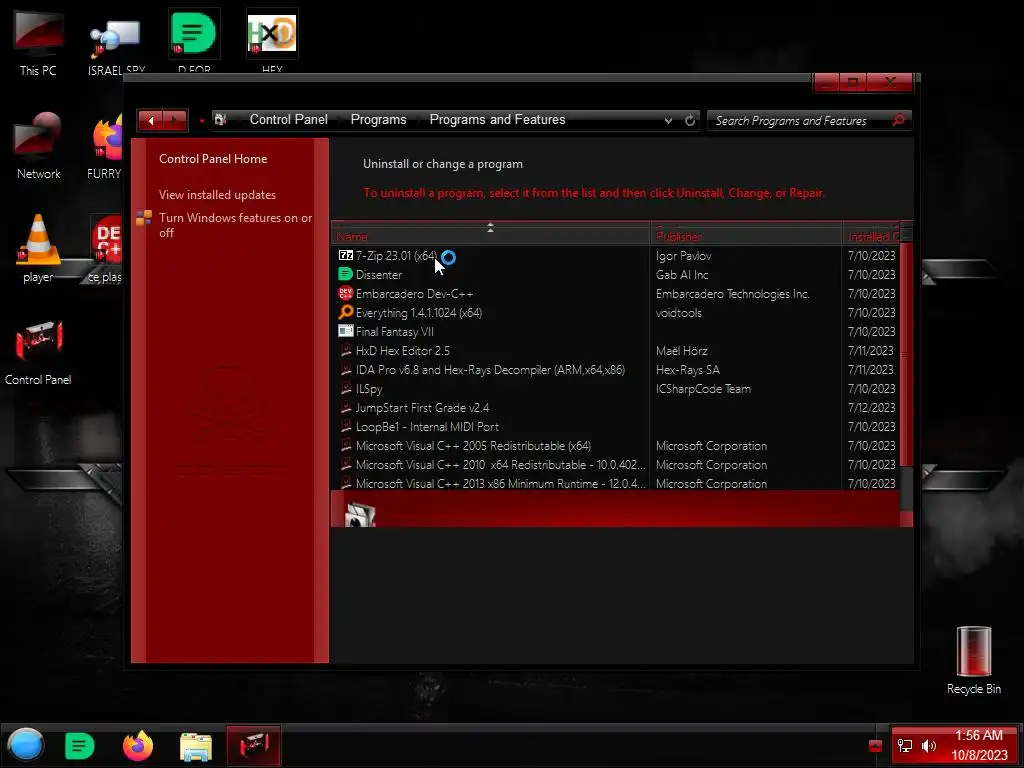This screenshot has height=768, width=1024.
Task: Open the network tray icon
Action: [x=905, y=746]
